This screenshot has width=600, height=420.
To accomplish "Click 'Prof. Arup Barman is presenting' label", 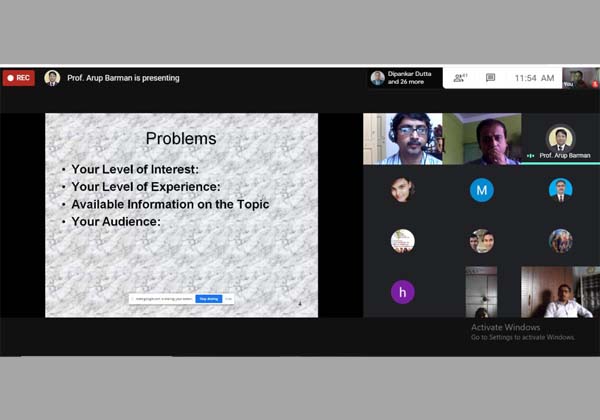I will point(123,78).
